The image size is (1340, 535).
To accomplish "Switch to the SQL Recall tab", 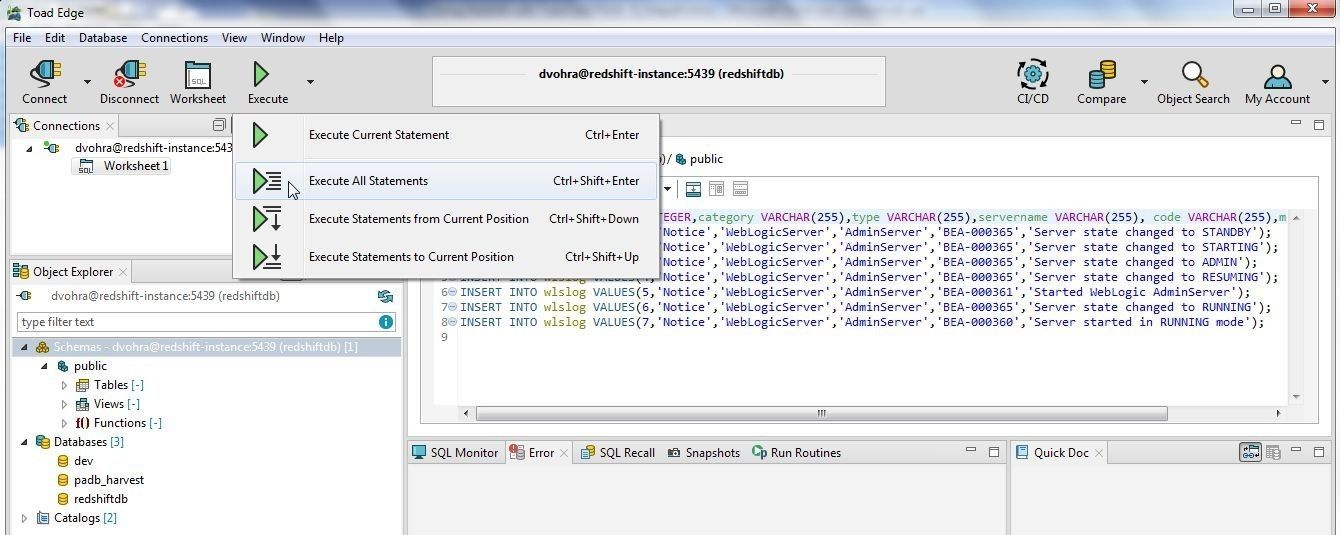I will click(x=617, y=453).
